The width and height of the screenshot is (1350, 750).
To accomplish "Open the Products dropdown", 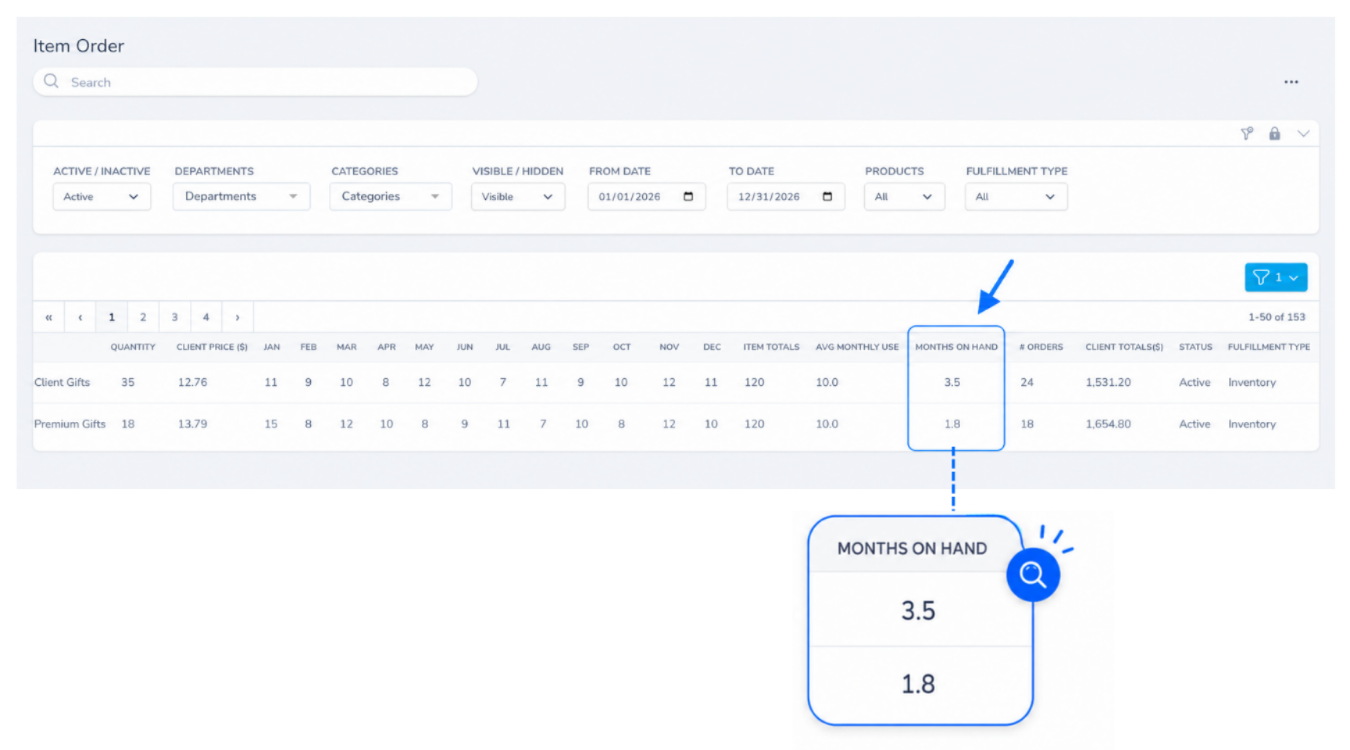I will tap(904, 197).
